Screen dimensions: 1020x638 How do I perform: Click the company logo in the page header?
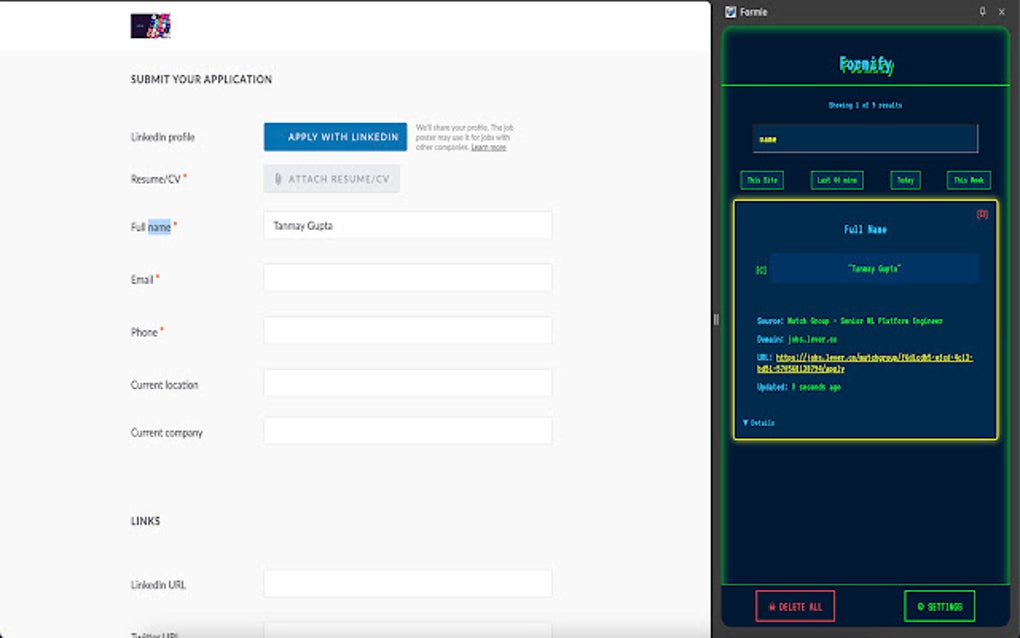[x=150, y=26]
